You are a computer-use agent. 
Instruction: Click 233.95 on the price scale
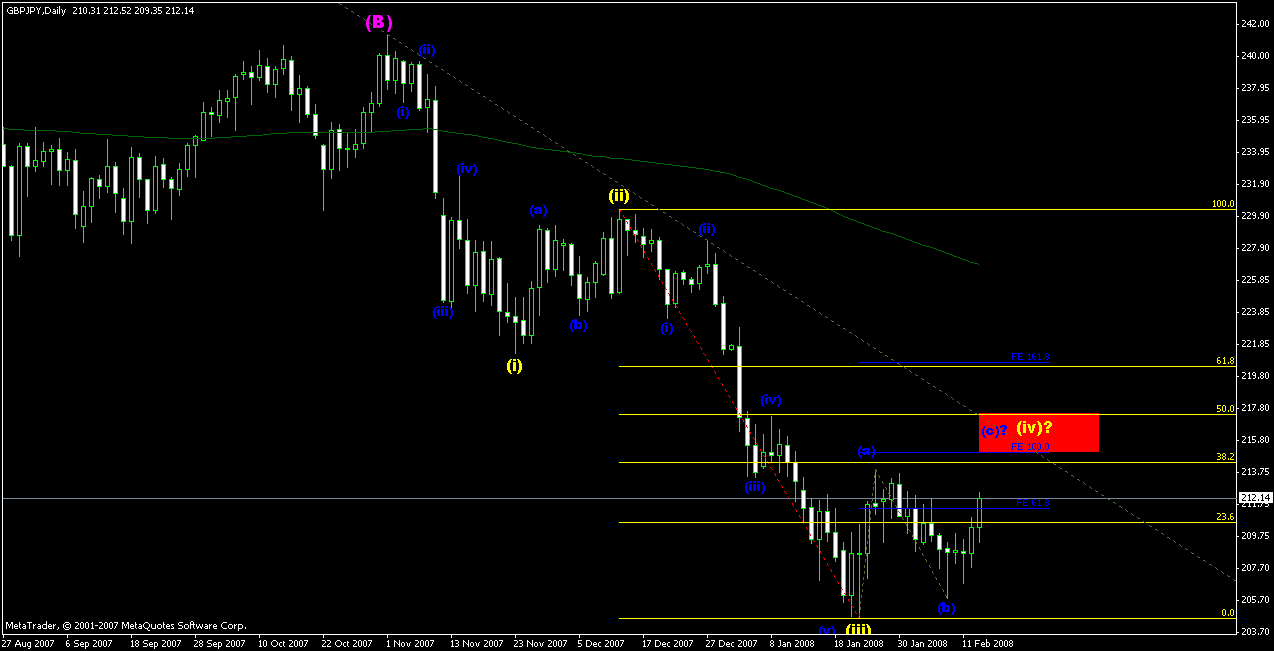[x=1254, y=151]
